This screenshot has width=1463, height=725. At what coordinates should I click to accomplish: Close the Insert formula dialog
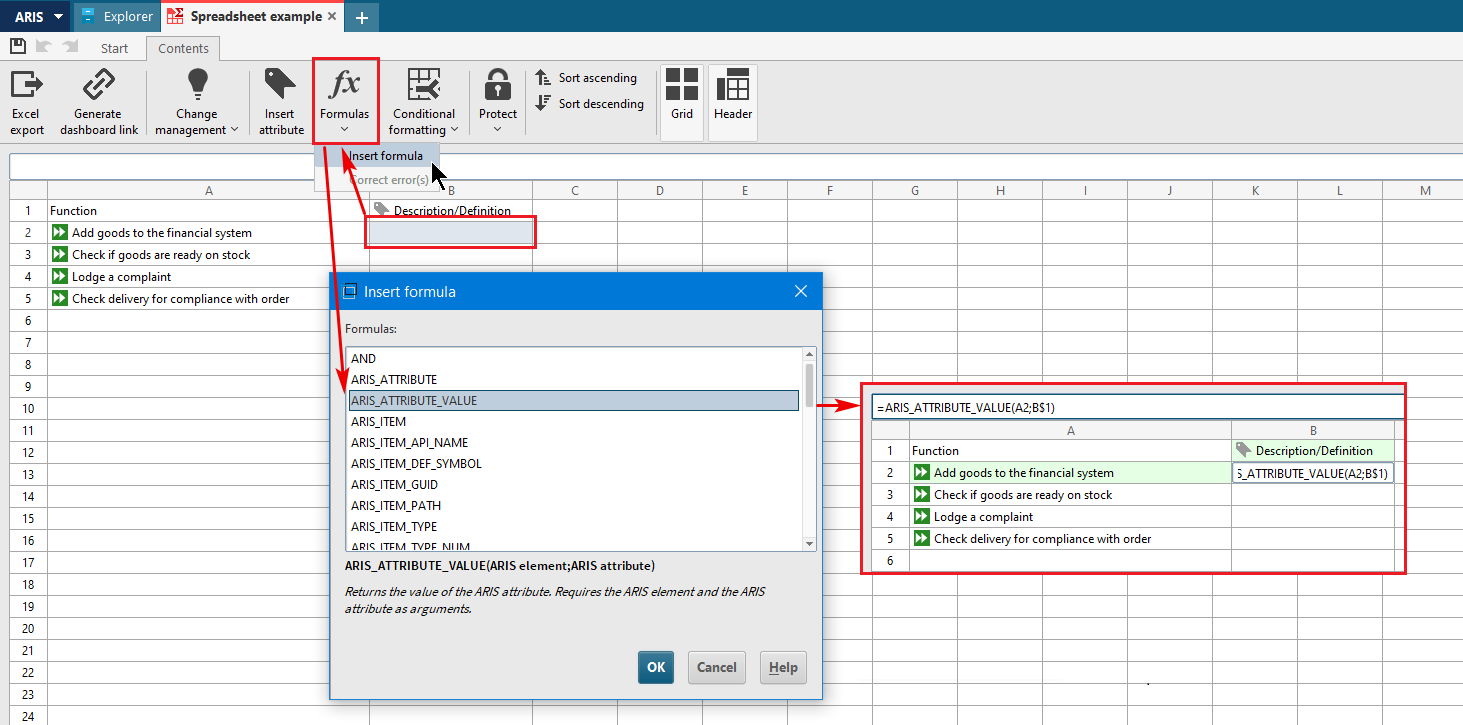800,291
